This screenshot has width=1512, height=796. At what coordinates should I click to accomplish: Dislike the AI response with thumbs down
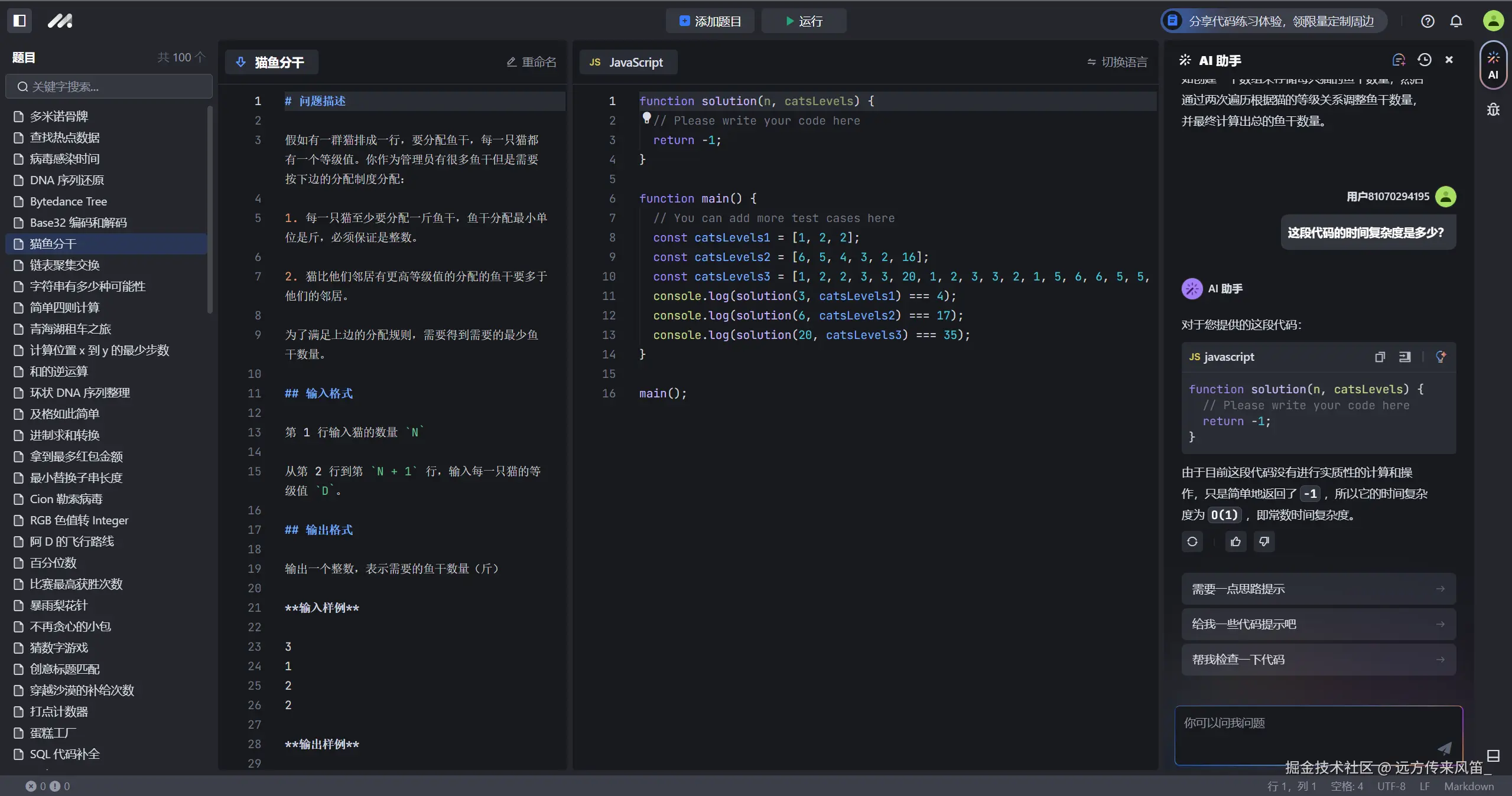coord(1264,541)
